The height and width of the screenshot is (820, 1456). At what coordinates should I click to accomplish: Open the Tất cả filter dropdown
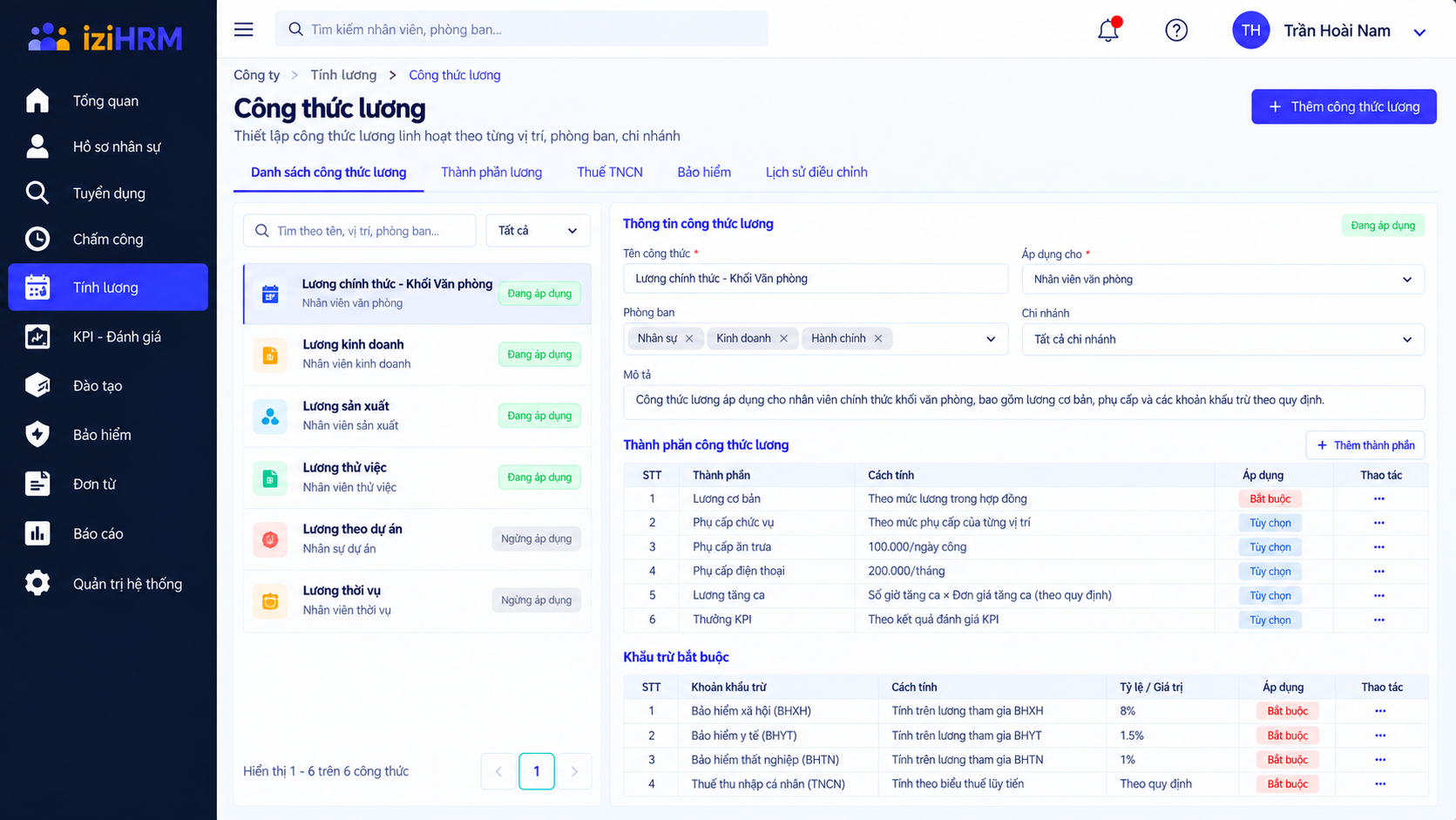click(538, 231)
